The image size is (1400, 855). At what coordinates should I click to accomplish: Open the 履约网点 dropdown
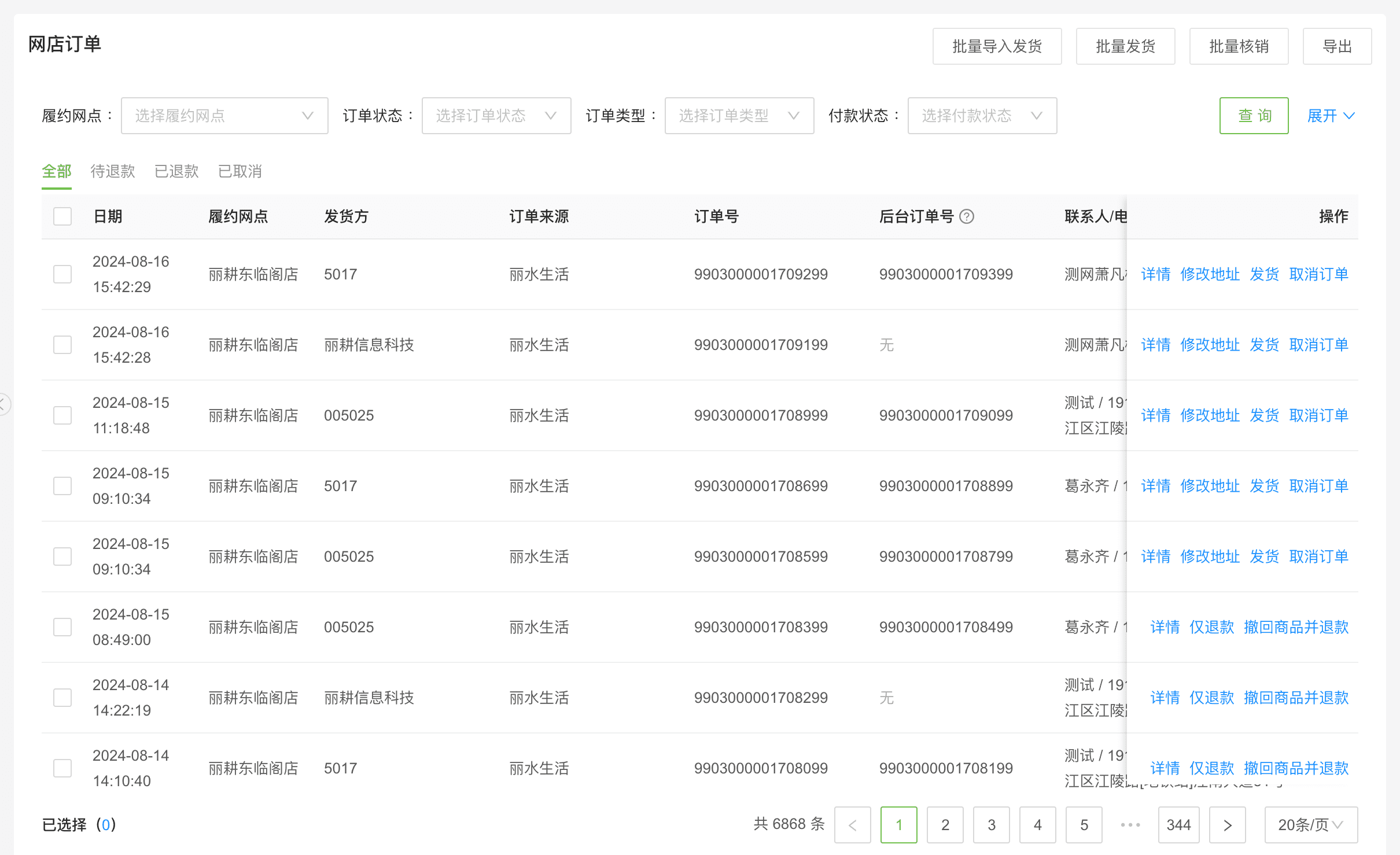224,116
